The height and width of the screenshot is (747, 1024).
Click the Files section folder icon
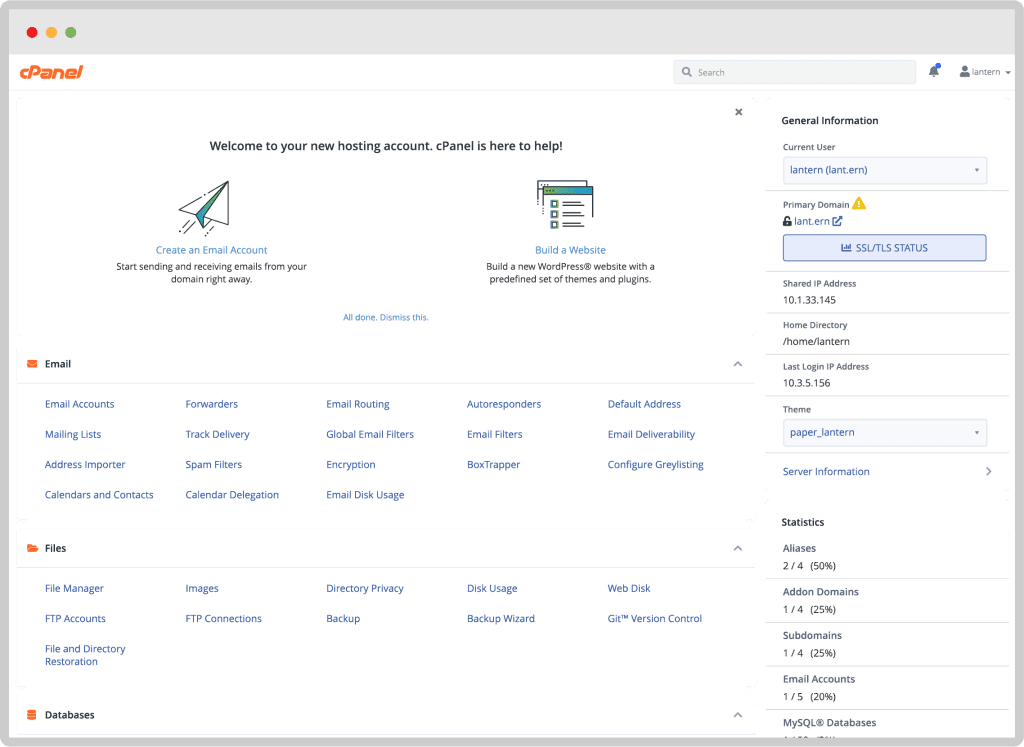pyautogui.click(x=32, y=548)
